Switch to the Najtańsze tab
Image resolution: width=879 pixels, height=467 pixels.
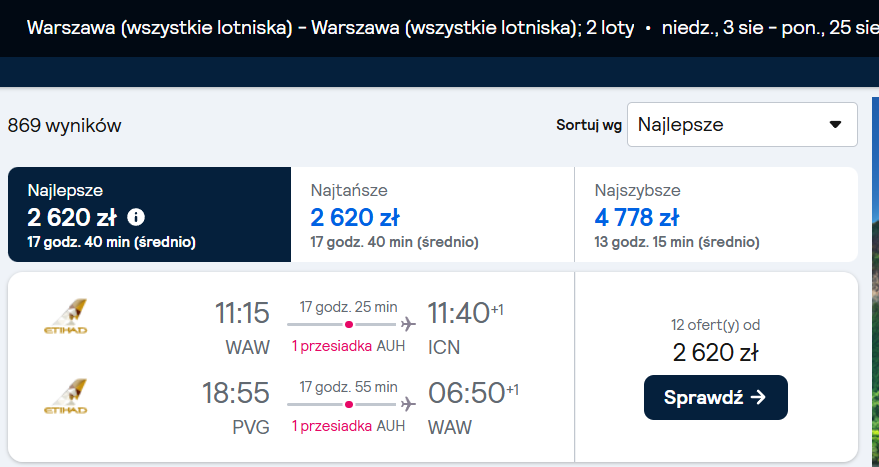click(433, 214)
